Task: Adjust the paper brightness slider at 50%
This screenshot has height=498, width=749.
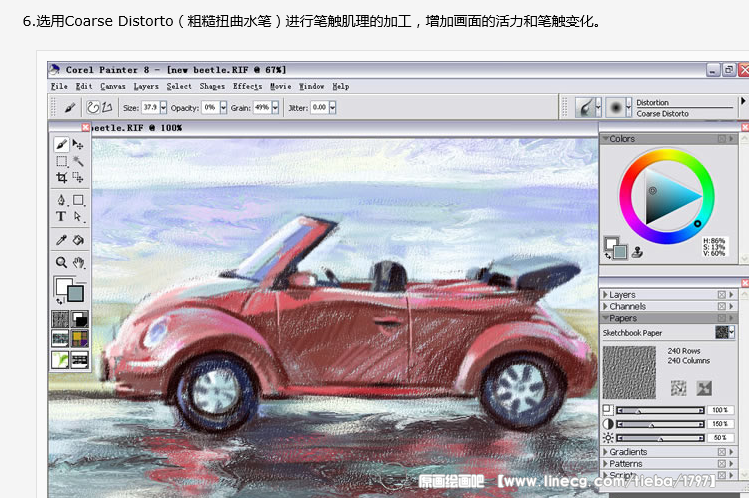Action: [x=660, y=438]
